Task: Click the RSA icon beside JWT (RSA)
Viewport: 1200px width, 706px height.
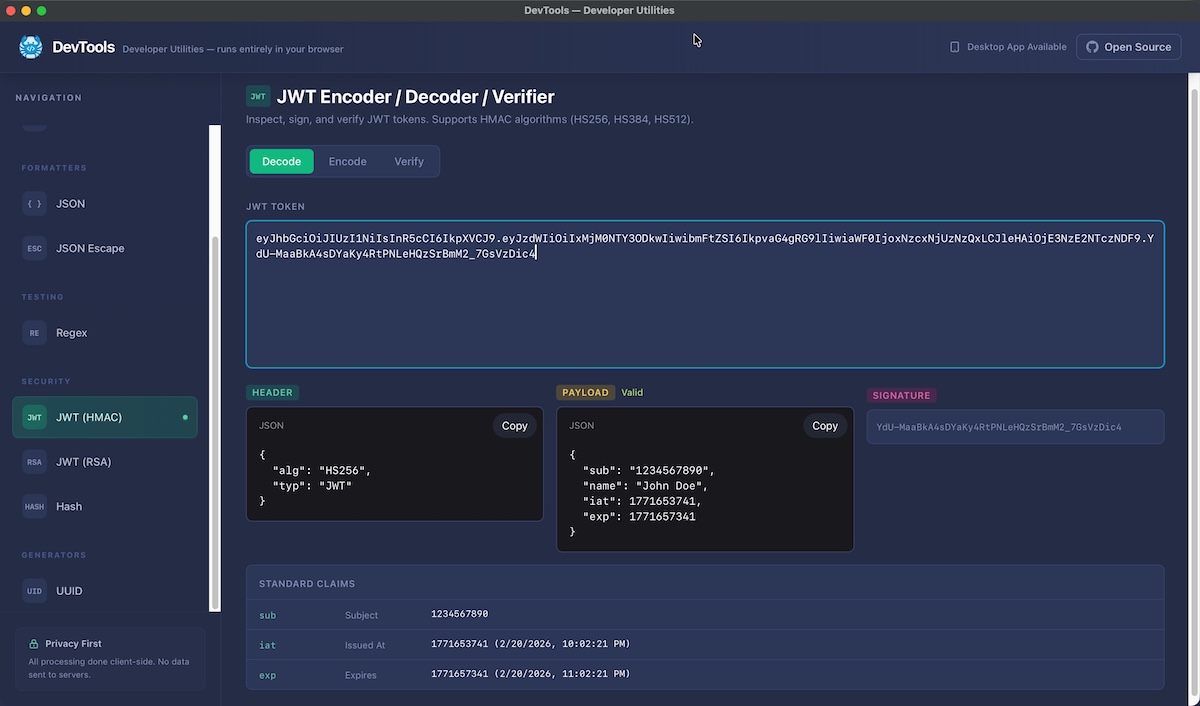Action: [35, 462]
